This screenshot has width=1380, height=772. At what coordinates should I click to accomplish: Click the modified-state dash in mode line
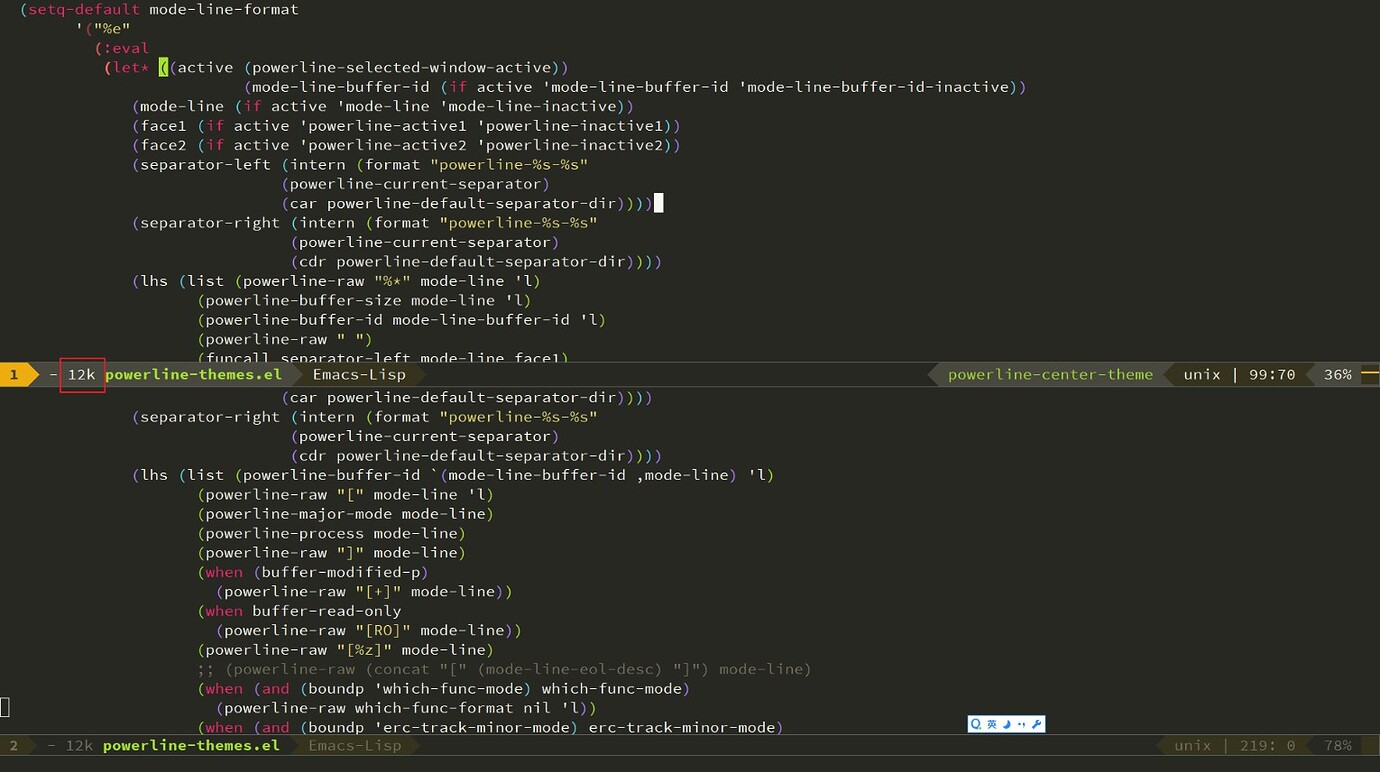tap(52, 374)
